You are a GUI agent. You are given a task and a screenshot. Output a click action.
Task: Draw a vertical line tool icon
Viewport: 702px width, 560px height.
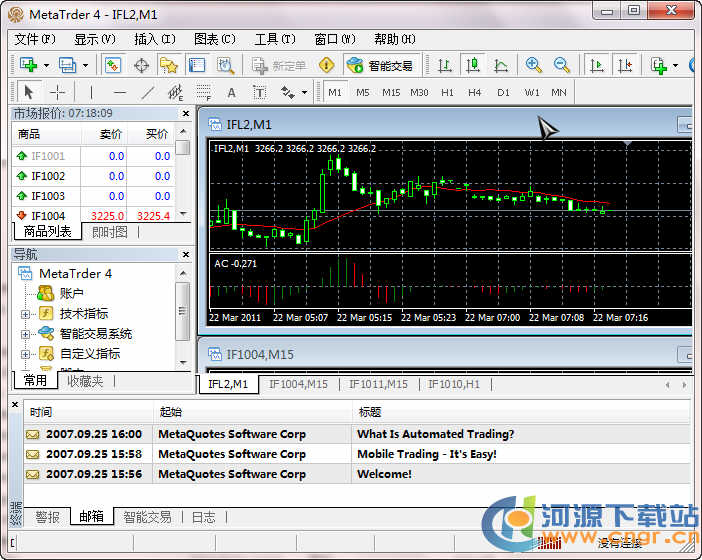[92, 92]
